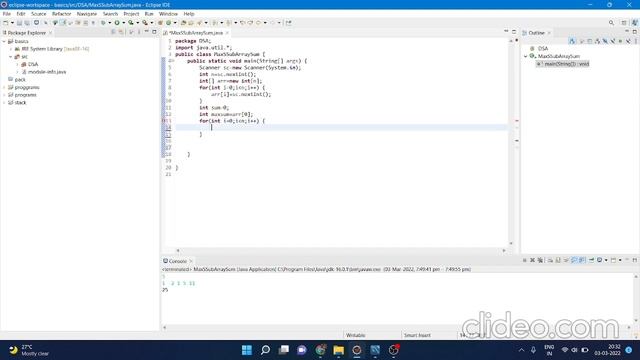Open the File menu

tap(7, 14)
